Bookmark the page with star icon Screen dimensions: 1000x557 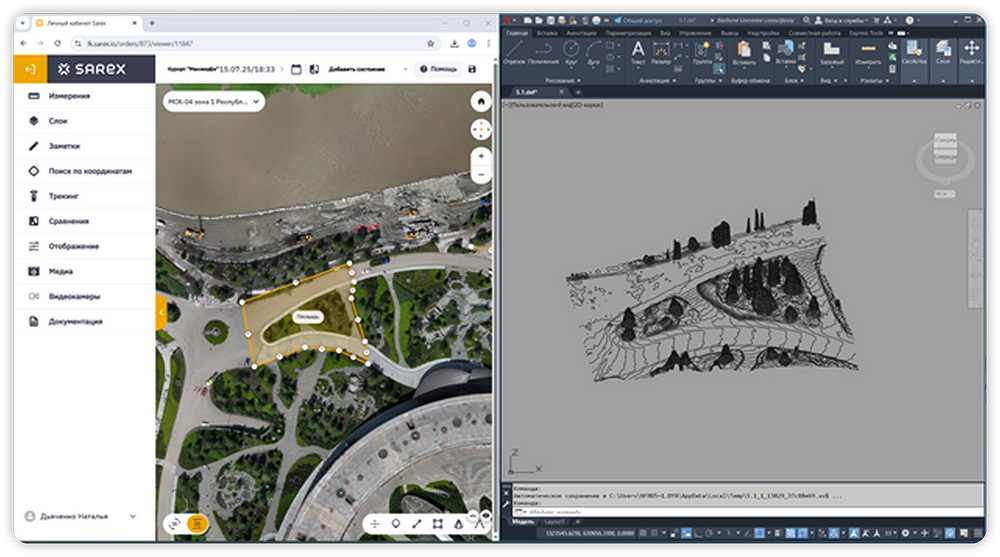point(430,43)
